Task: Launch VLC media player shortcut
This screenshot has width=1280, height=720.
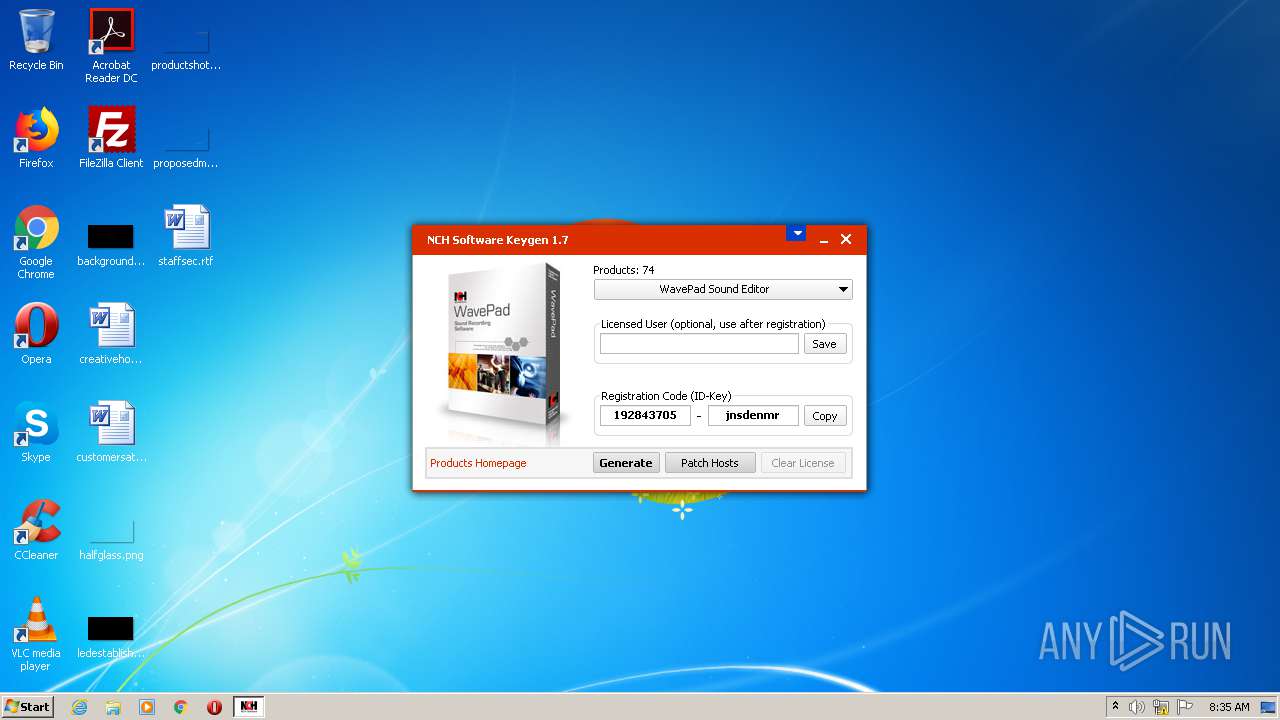Action: pyautogui.click(x=36, y=634)
